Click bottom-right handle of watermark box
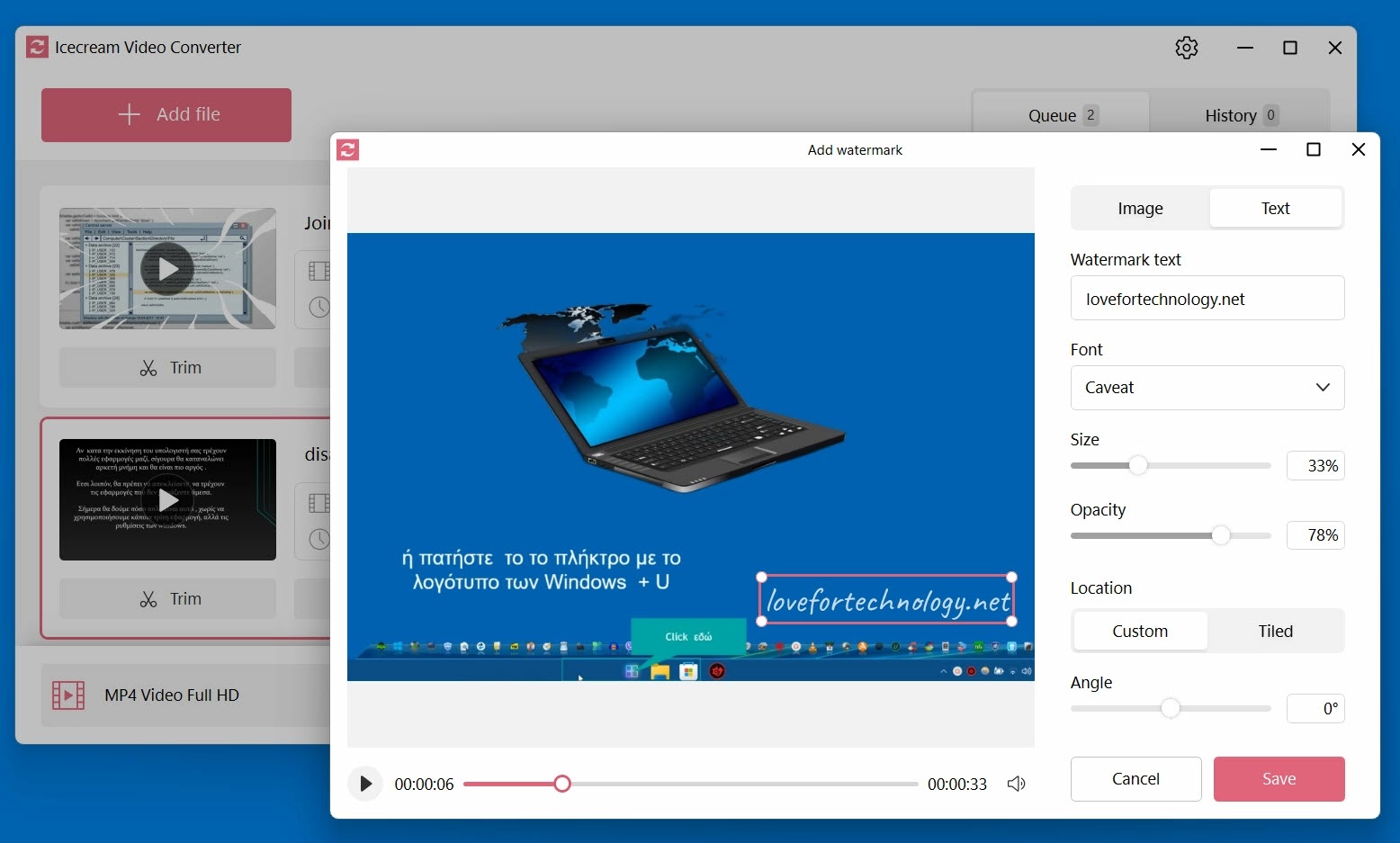1400x843 pixels. tap(1012, 622)
